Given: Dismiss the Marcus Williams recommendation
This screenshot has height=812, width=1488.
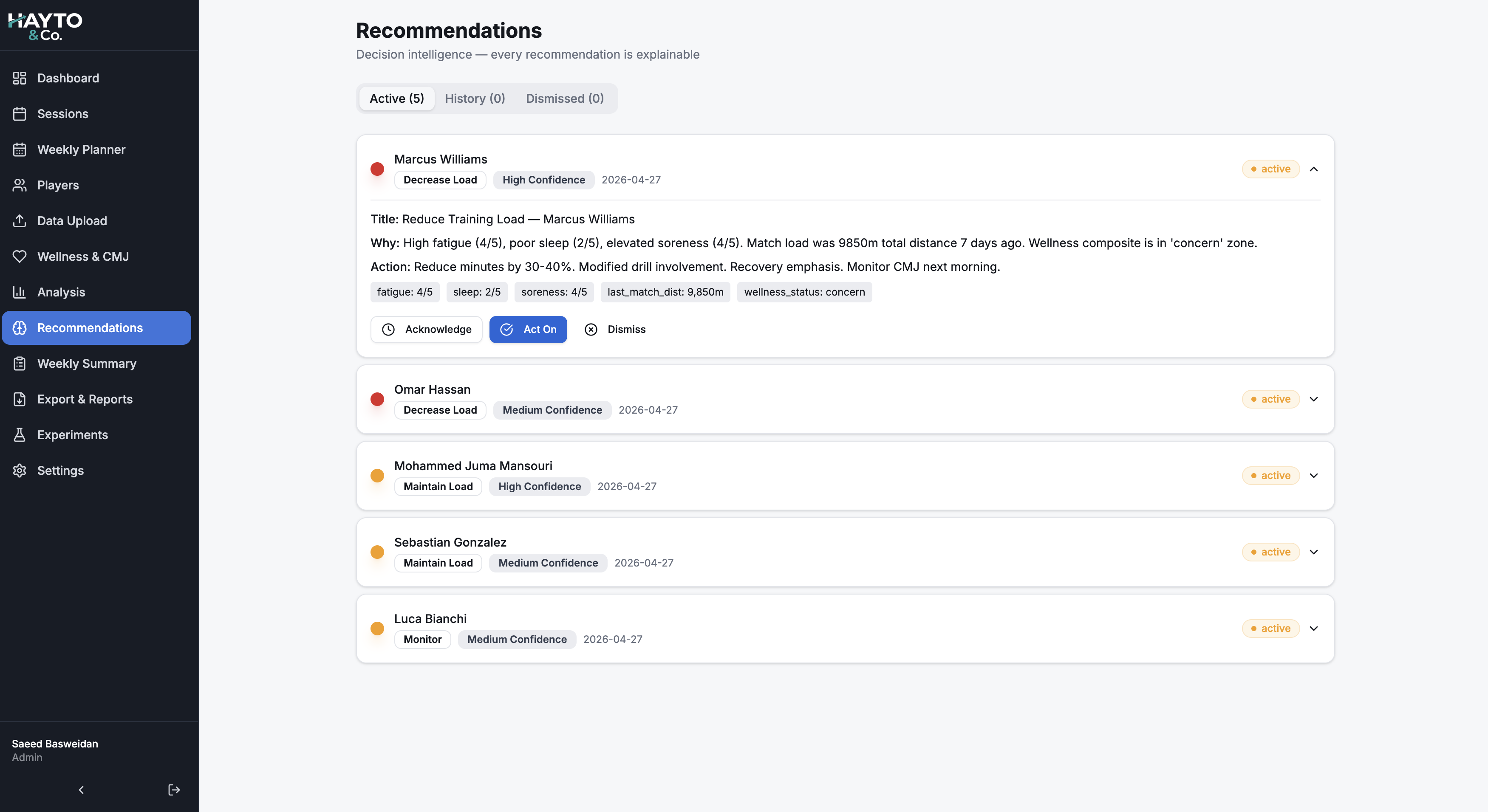Looking at the screenshot, I should (x=615, y=329).
